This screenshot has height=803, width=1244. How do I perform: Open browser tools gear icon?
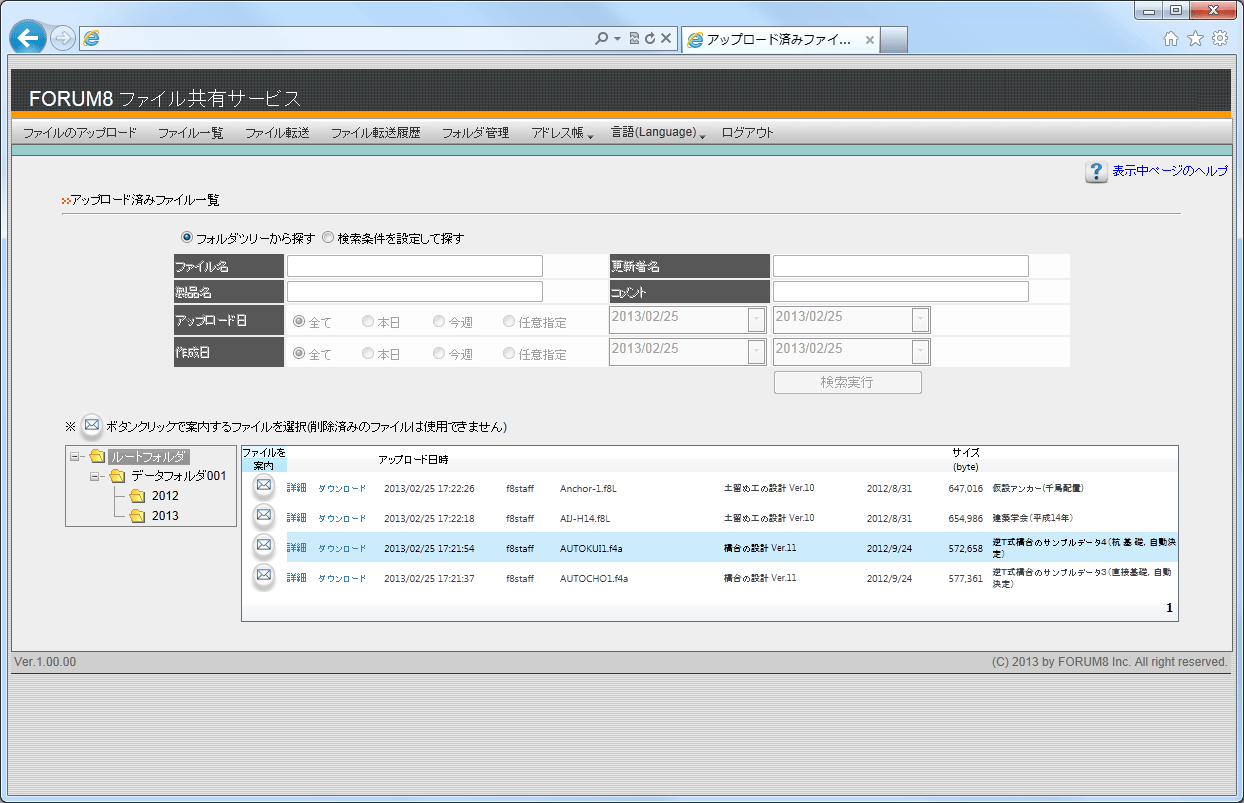tap(1220, 39)
